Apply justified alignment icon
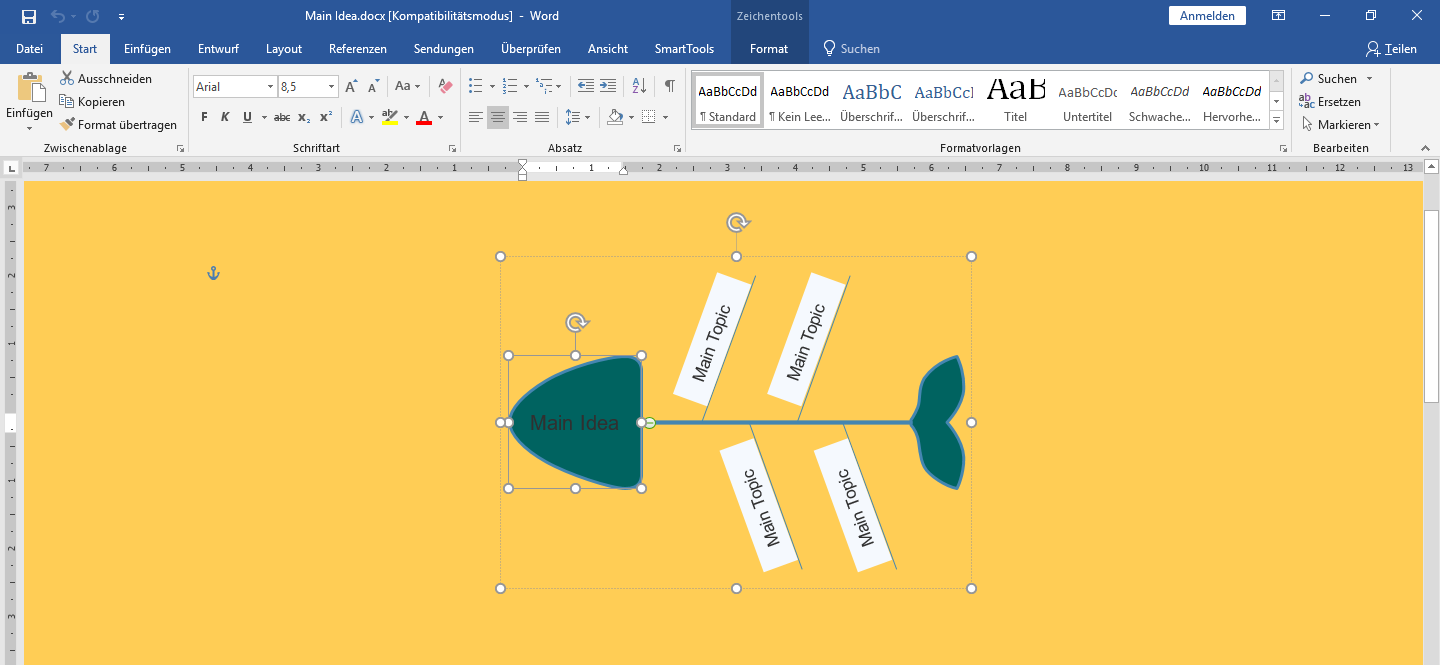1440x665 pixels. coord(542,118)
